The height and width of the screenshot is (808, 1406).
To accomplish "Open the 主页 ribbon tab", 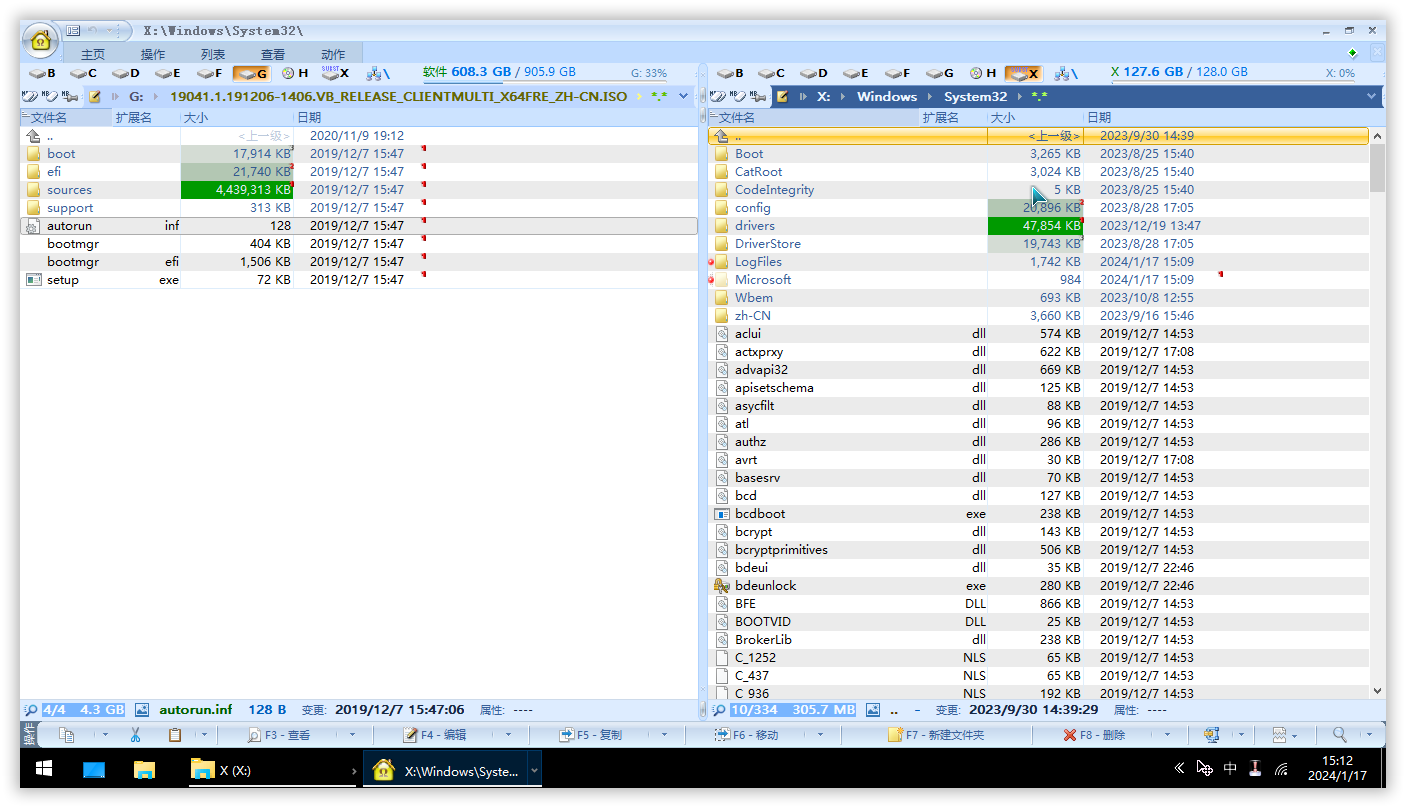I will point(93,54).
